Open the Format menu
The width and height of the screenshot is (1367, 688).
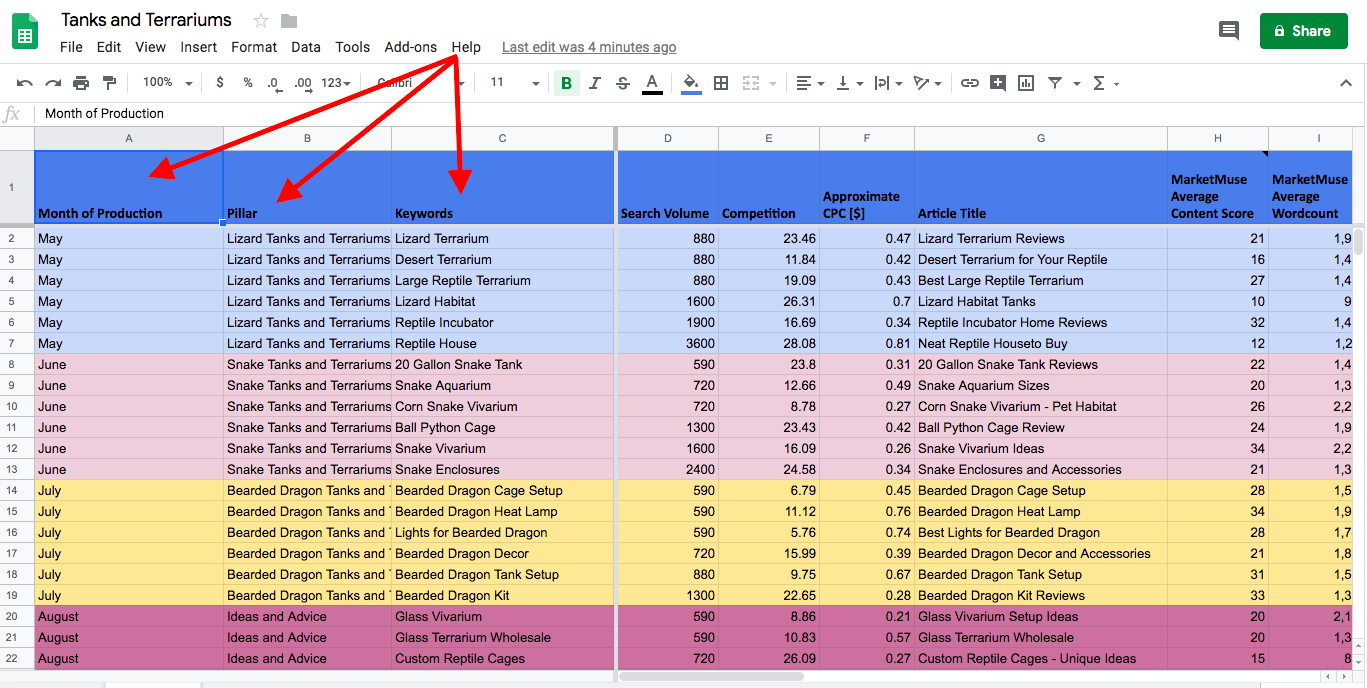pos(254,47)
